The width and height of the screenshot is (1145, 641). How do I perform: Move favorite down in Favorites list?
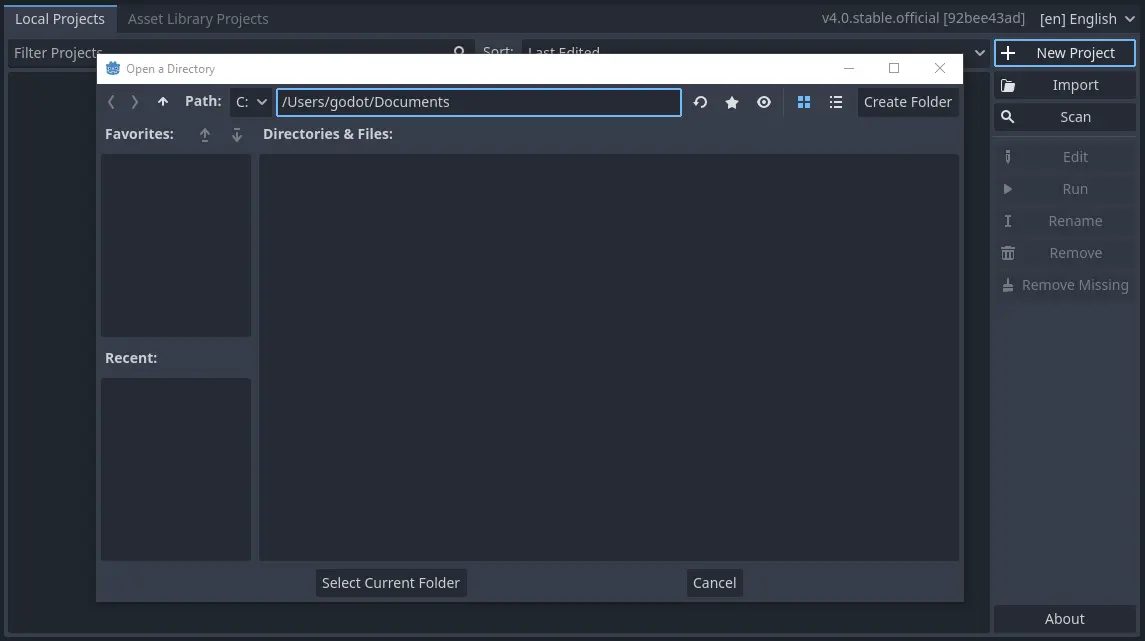[237, 134]
